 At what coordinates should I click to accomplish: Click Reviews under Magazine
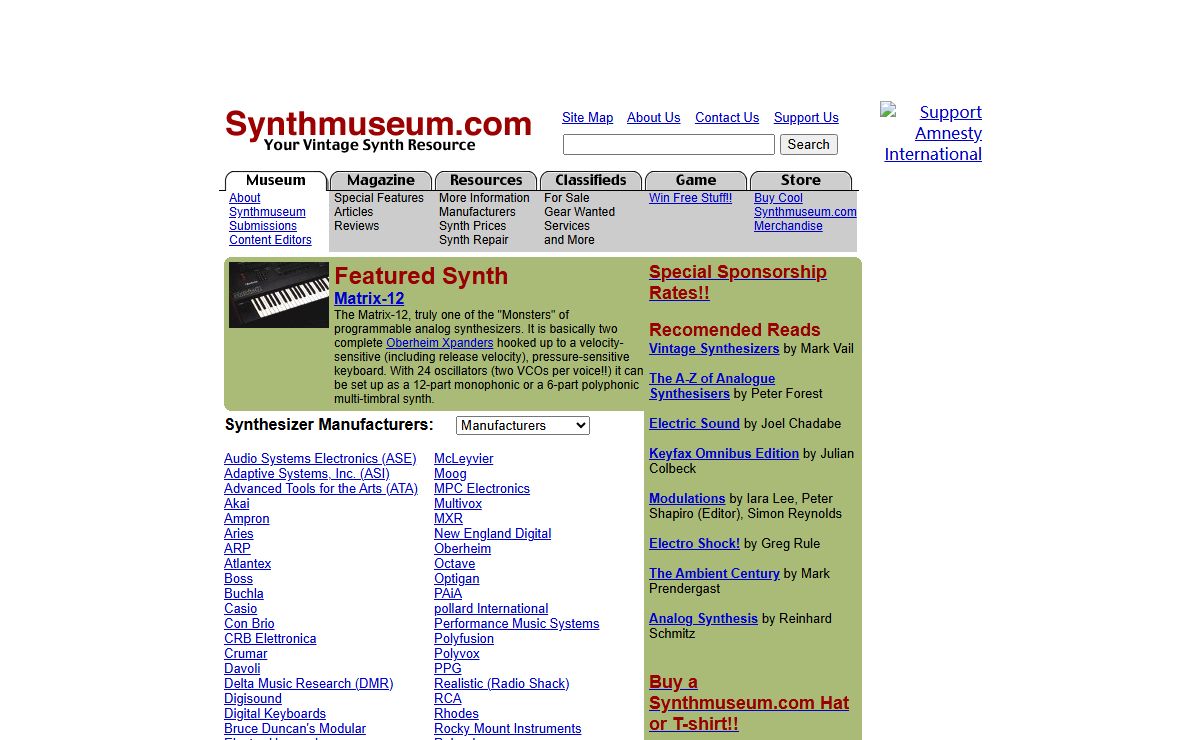356,226
